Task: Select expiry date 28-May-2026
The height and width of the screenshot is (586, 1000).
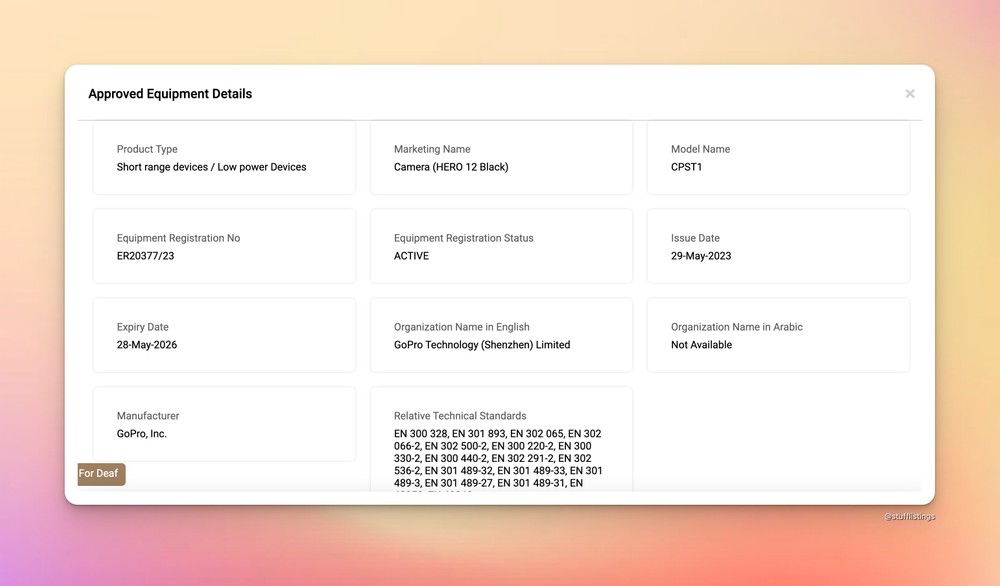Action: [x=147, y=345]
